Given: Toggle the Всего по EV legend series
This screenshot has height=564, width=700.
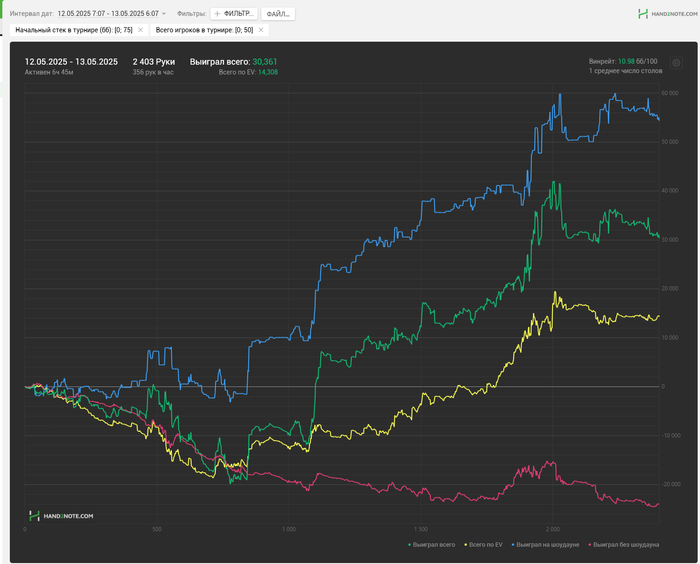Looking at the screenshot, I should (483, 544).
